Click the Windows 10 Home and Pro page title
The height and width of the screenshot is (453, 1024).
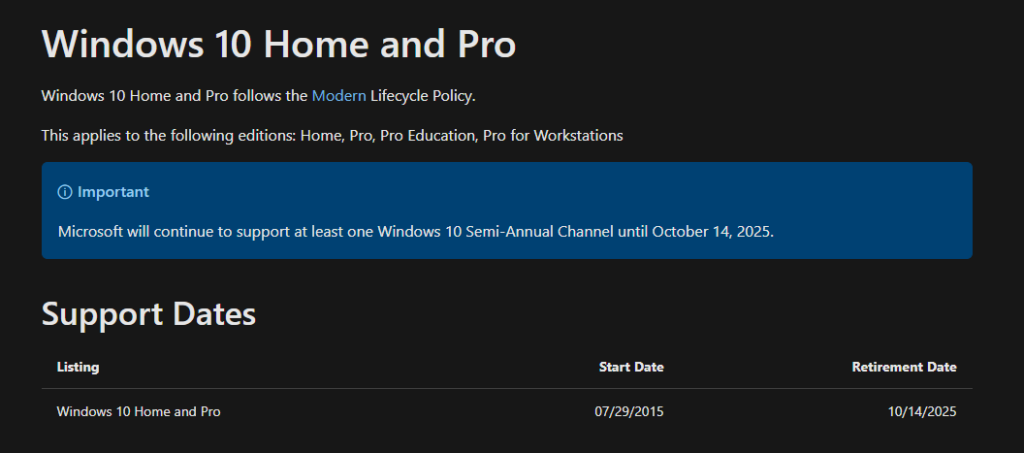click(279, 44)
